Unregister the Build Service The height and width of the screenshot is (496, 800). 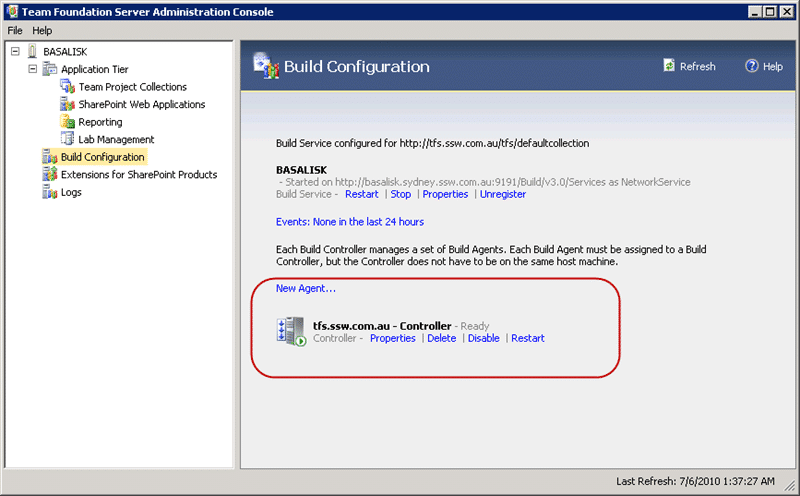point(503,194)
